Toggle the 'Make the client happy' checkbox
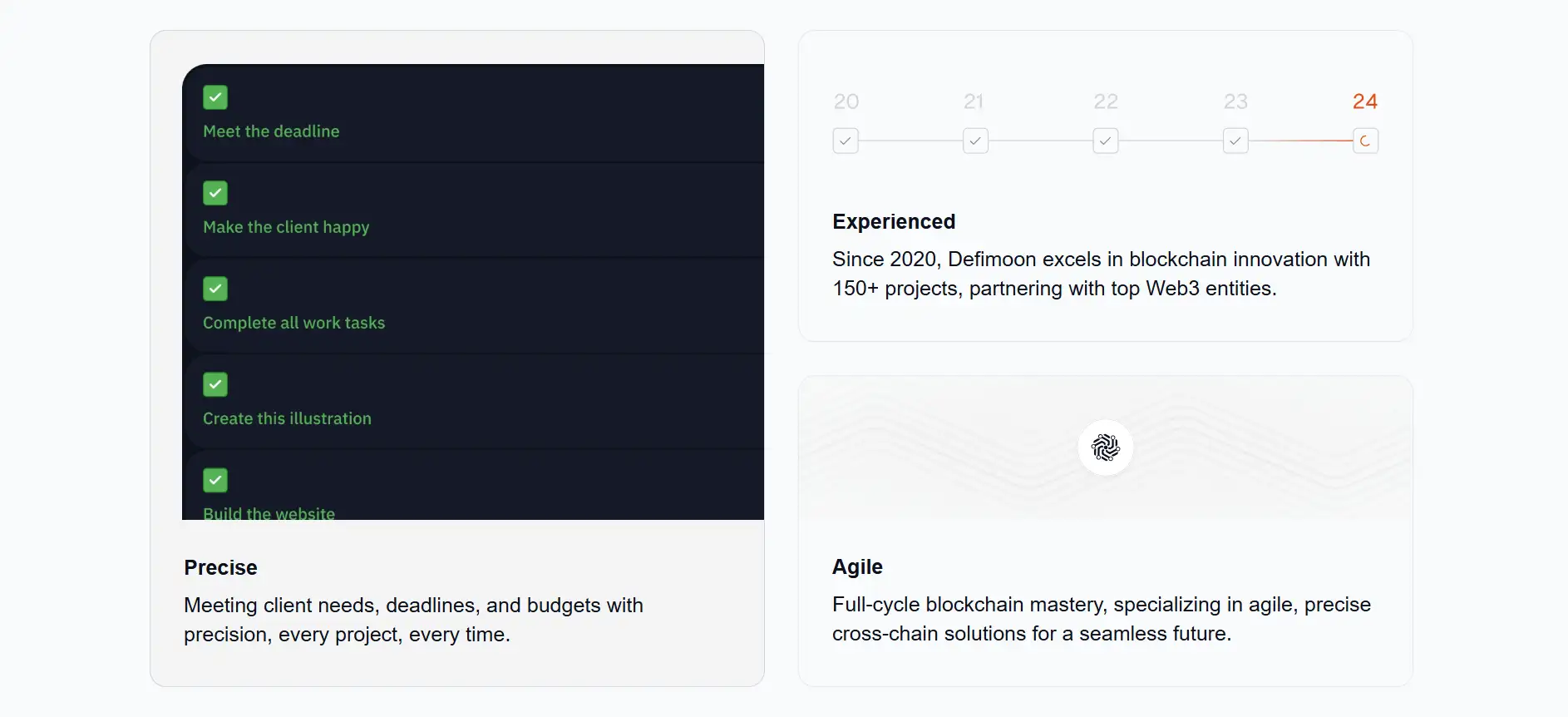1568x717 pixels. point(215,193)
